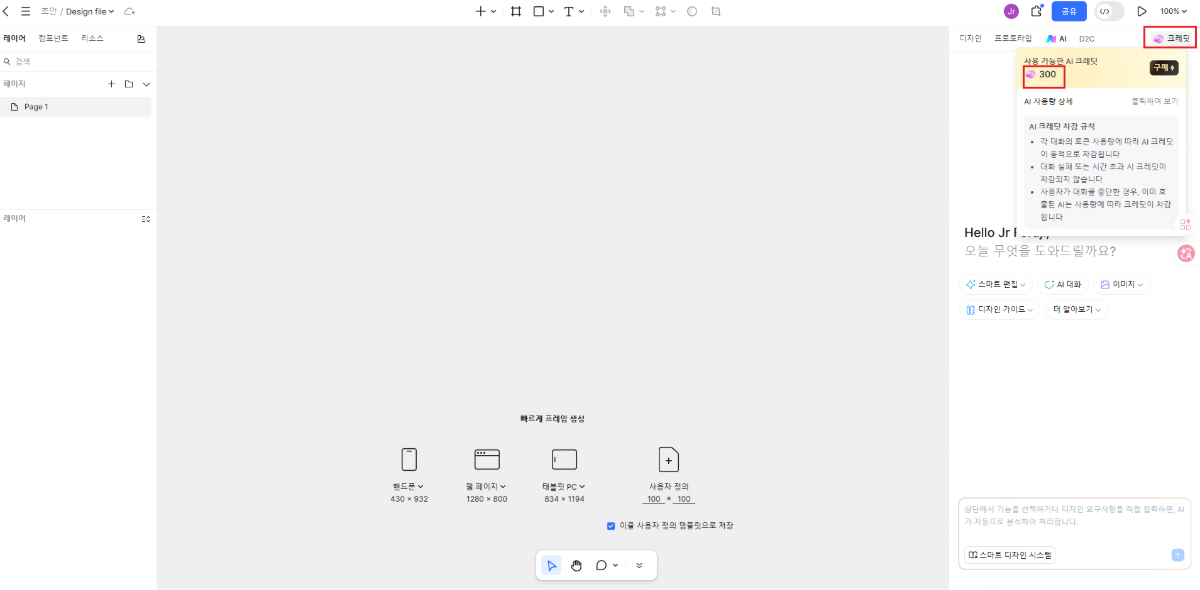The image size is (1200, 590).
Task: Select the Rectangle shape tool
Action: (x=539, y=12)
